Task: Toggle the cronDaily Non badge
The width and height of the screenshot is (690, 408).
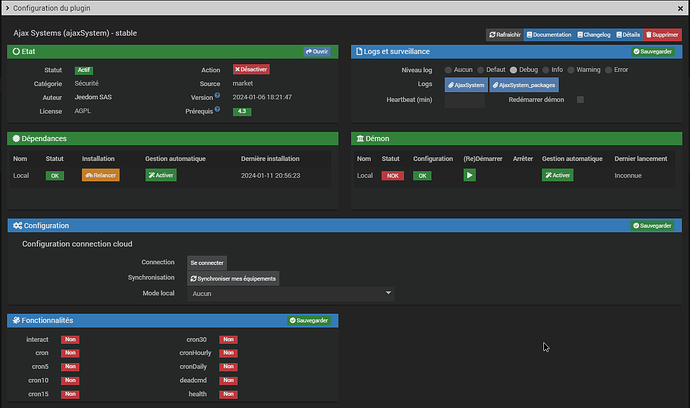Action: click(228, 367)
